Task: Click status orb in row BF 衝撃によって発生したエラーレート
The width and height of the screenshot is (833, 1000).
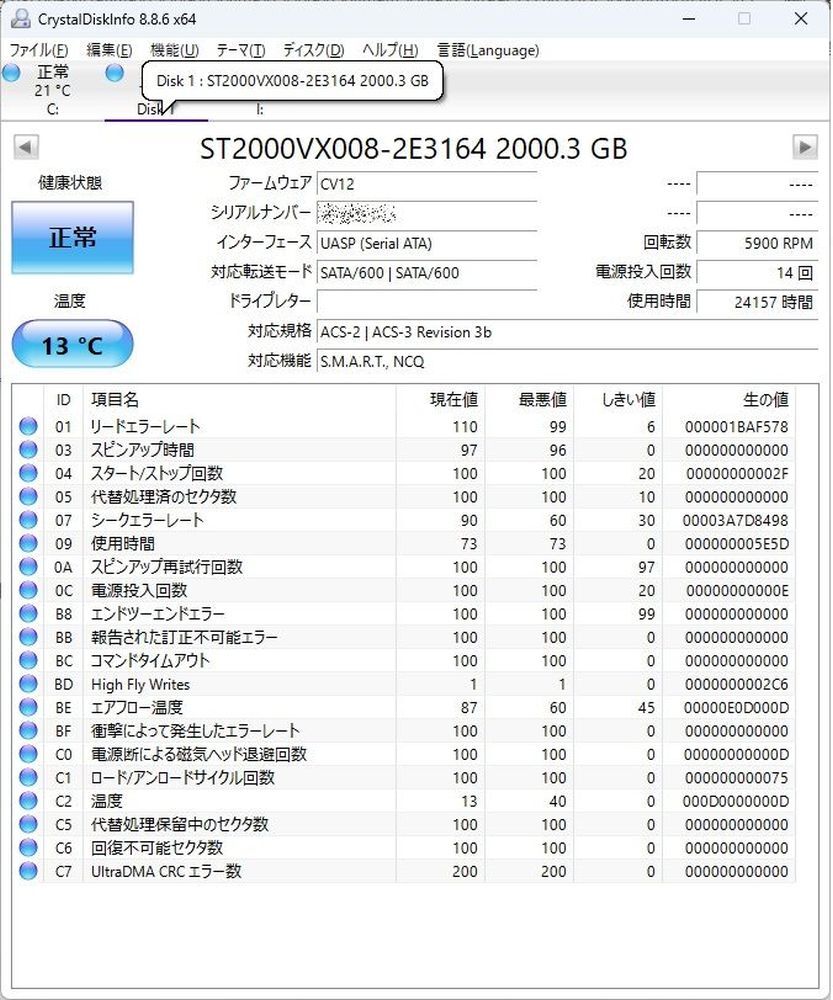Action: 28,730
